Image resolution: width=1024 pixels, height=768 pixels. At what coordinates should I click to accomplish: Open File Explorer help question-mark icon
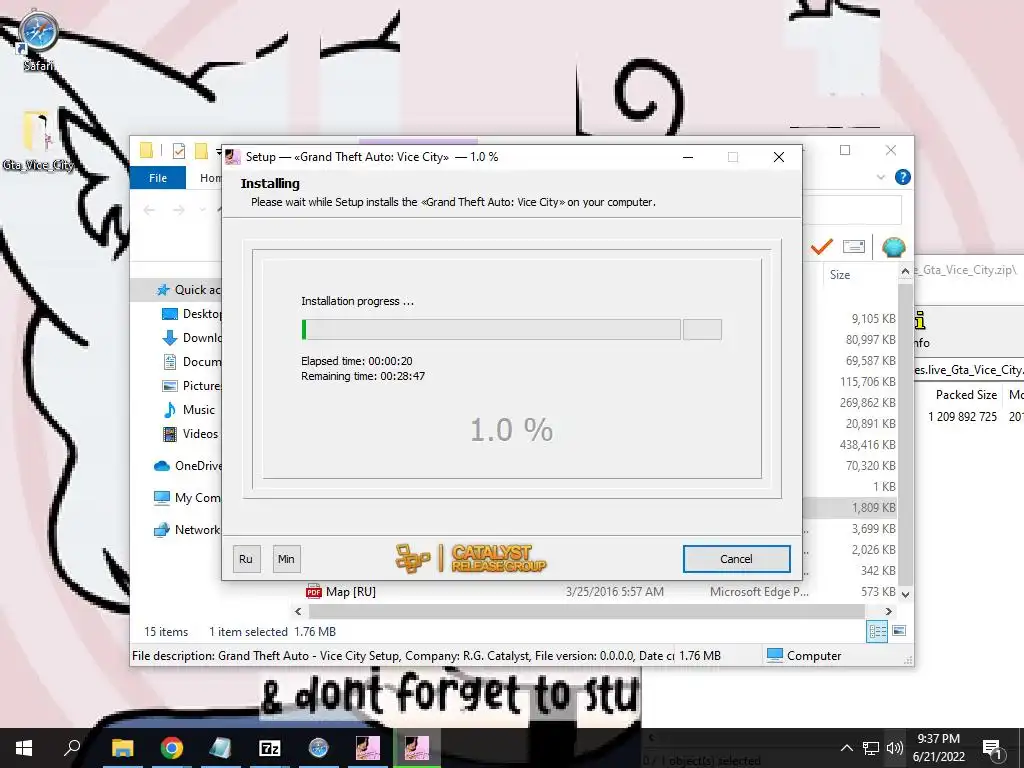(903, 177)
